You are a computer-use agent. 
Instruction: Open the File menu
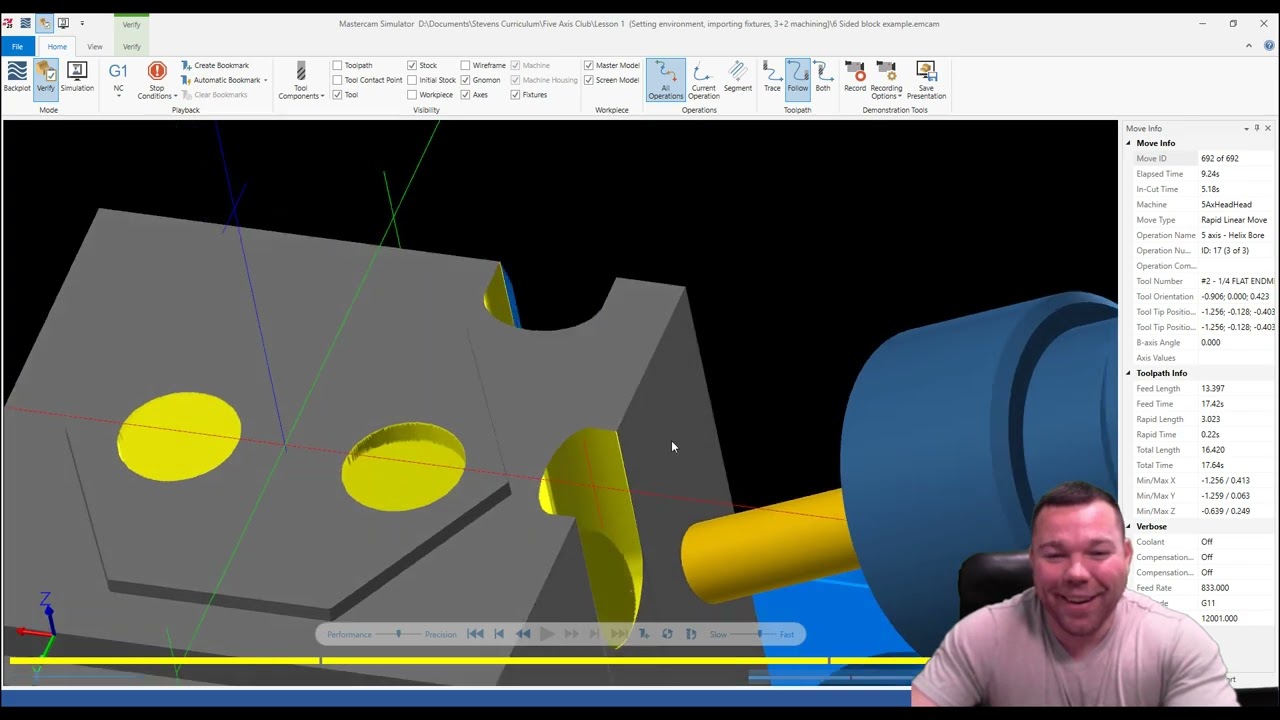tap(17, 47)
